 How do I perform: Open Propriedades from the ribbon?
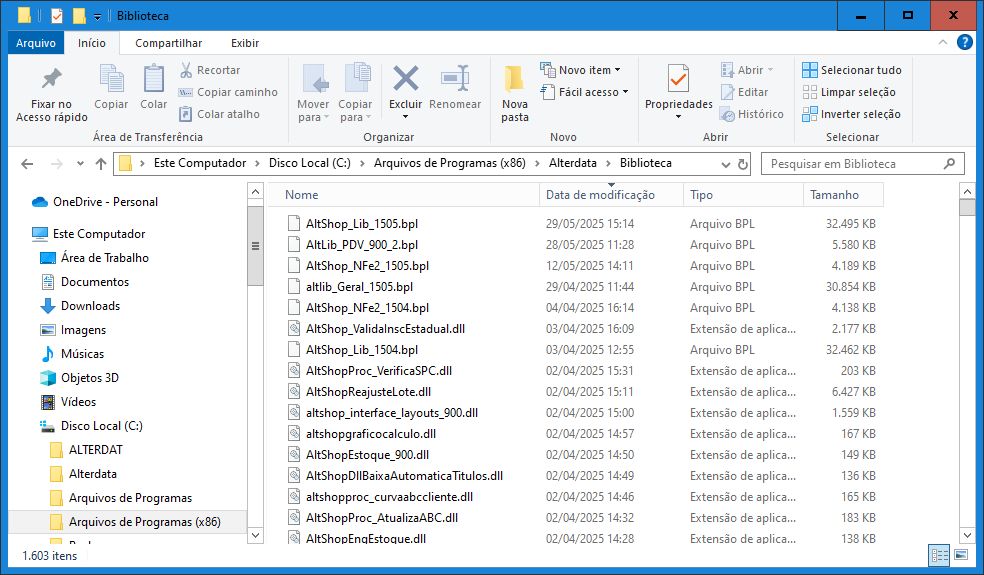(x=678, y=92)
